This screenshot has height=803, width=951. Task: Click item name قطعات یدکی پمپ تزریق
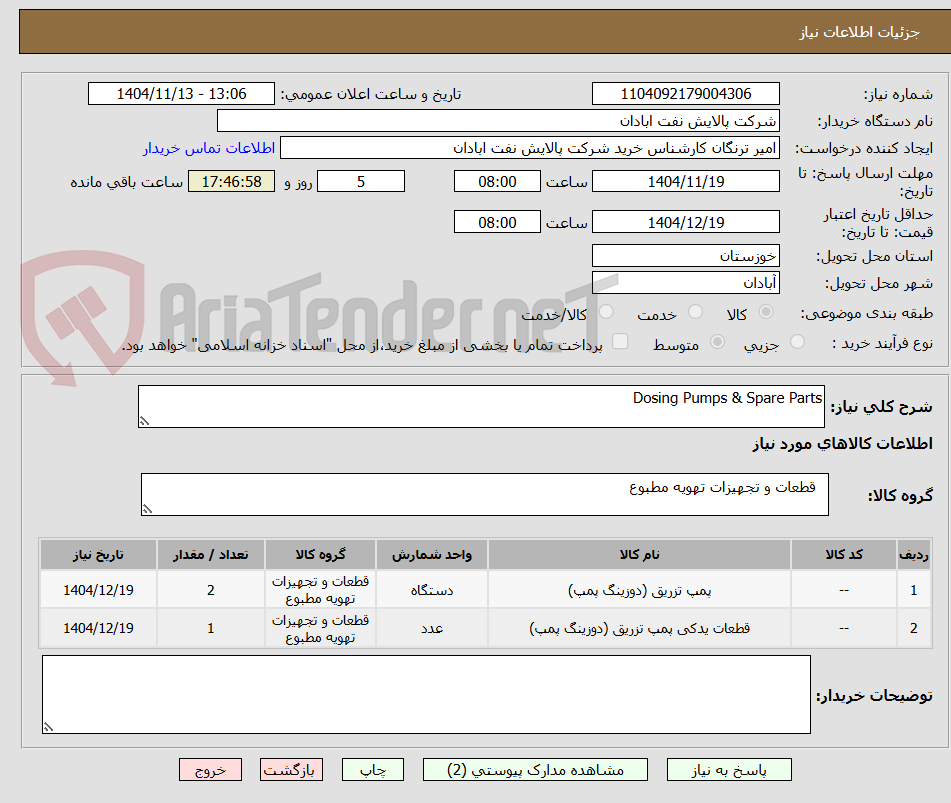pos(639,628)
